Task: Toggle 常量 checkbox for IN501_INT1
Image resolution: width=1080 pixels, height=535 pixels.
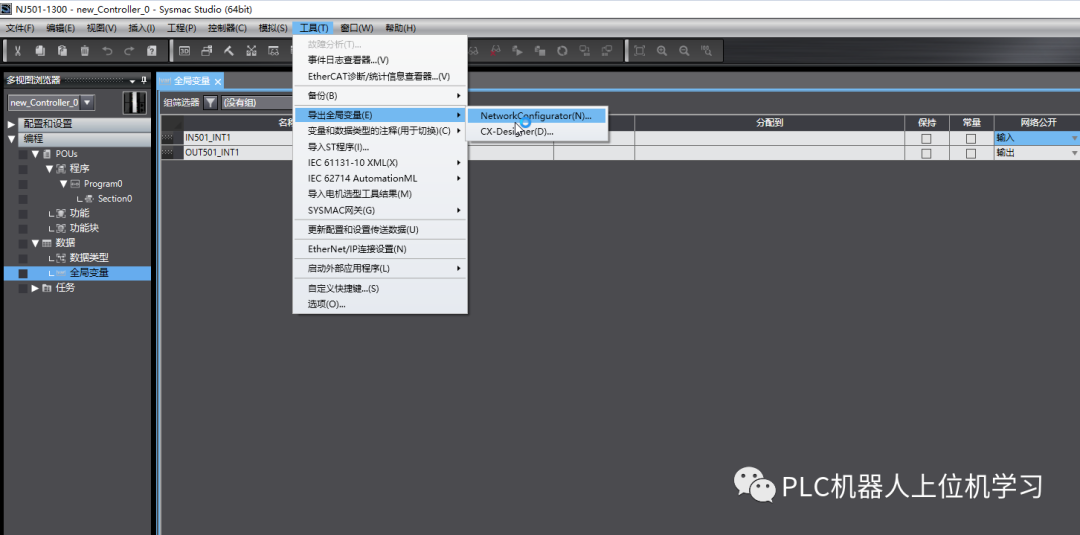Action: click(x=971, y=138)
